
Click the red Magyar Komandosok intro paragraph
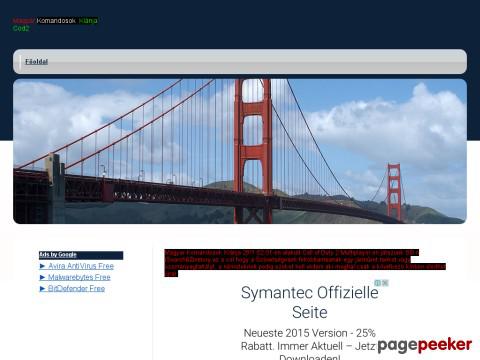click(305, 263)
